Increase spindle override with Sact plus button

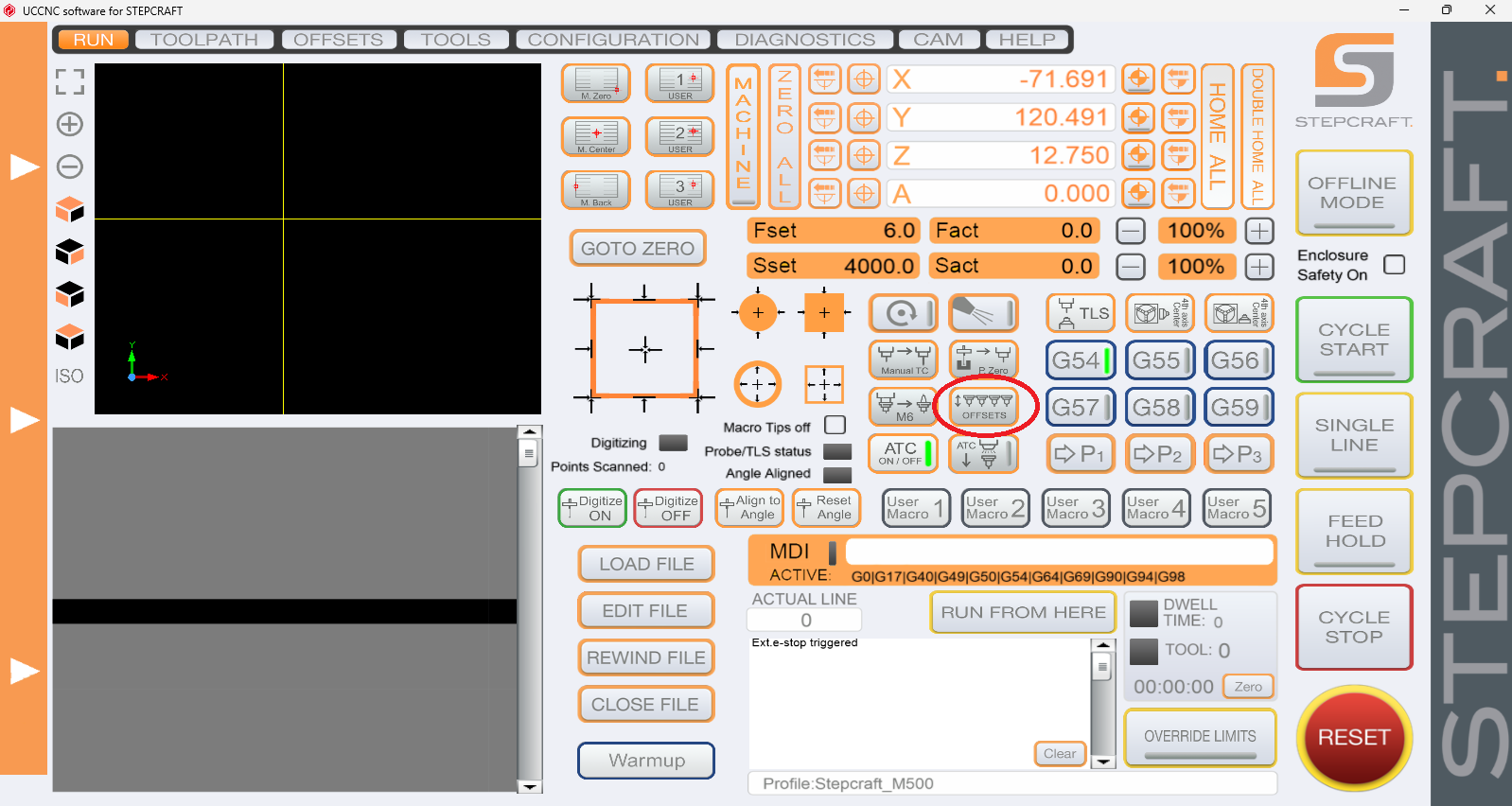pyautogui.click(x=1259, y=267)
